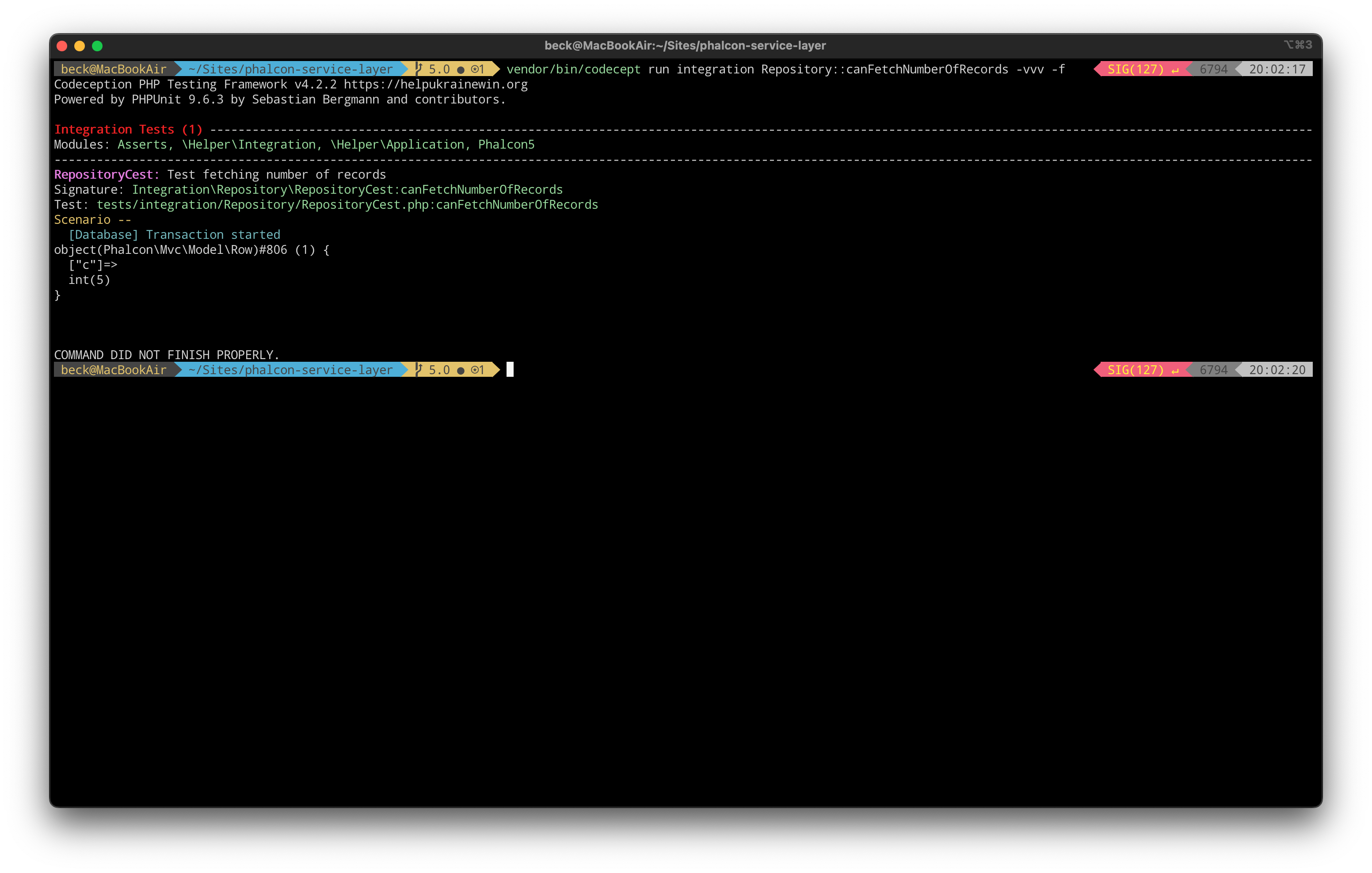
Task: Click the beck@MacBookAir user segment in top prompt
Action: tap(114, 69)
